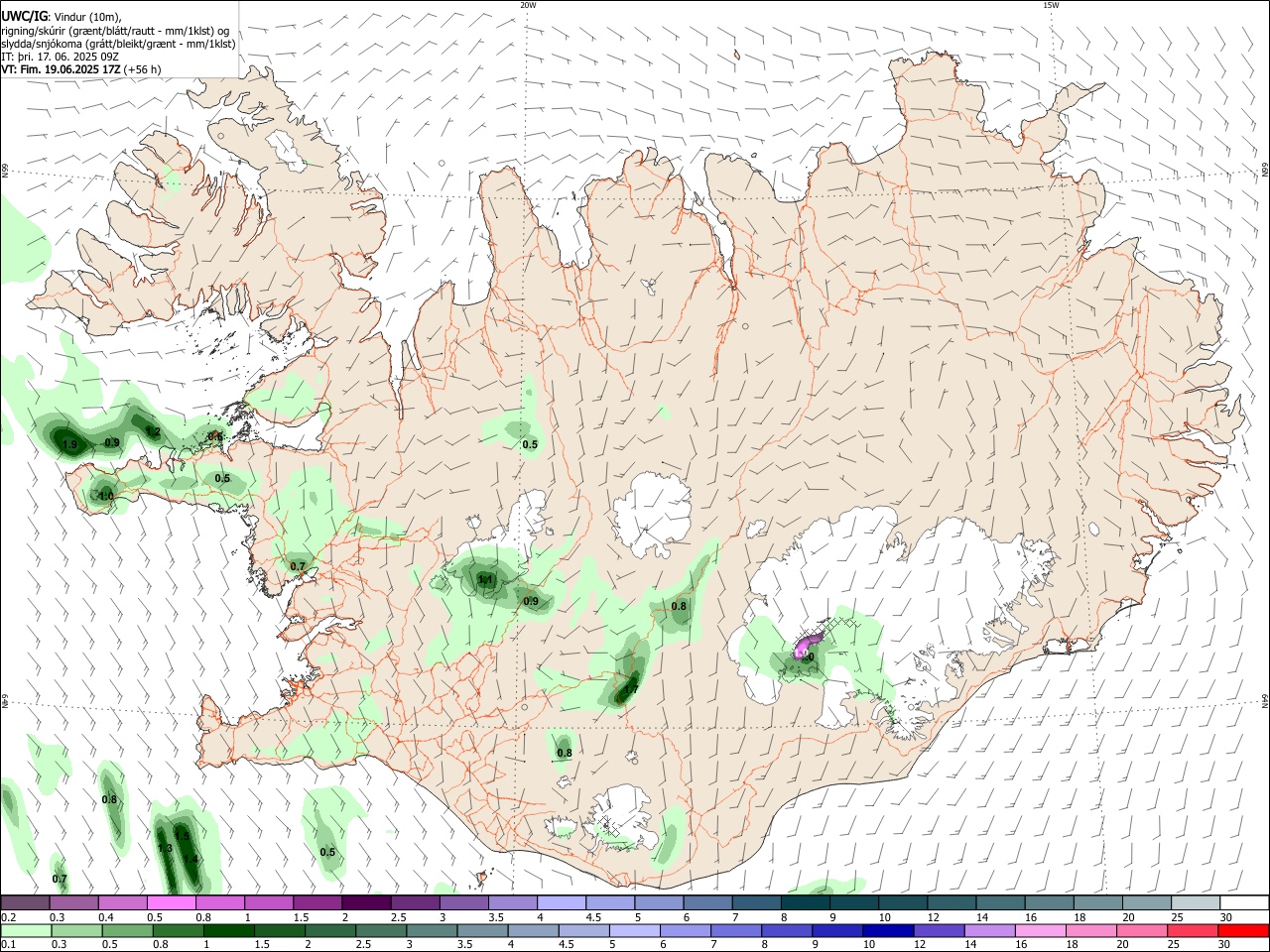
Task: Click the 1.9 precipitation value on the map
Action: pos(69,445)
